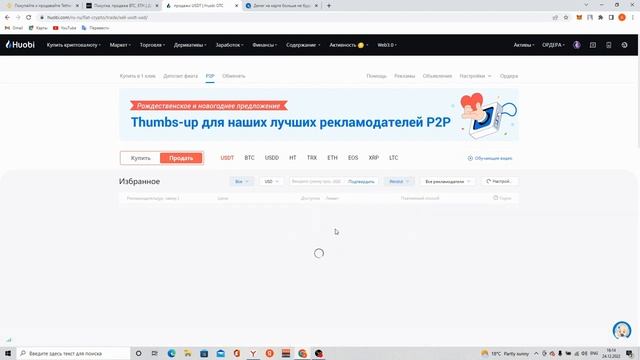
Task: Open the Mail app in taskbar
Action: pyautogui.click(x=220, y=353)
